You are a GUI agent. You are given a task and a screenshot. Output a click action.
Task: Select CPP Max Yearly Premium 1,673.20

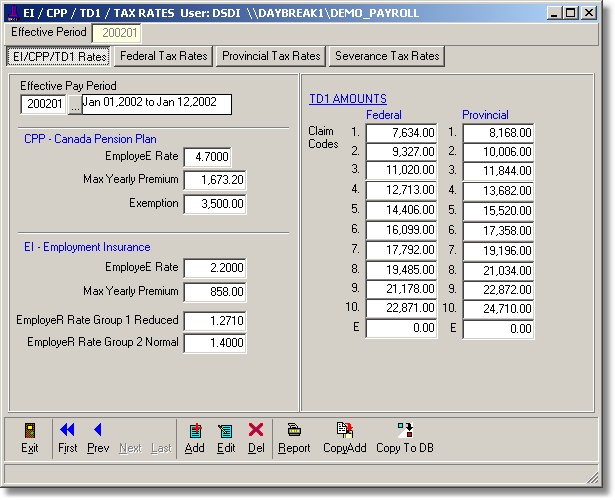[215, 180]
